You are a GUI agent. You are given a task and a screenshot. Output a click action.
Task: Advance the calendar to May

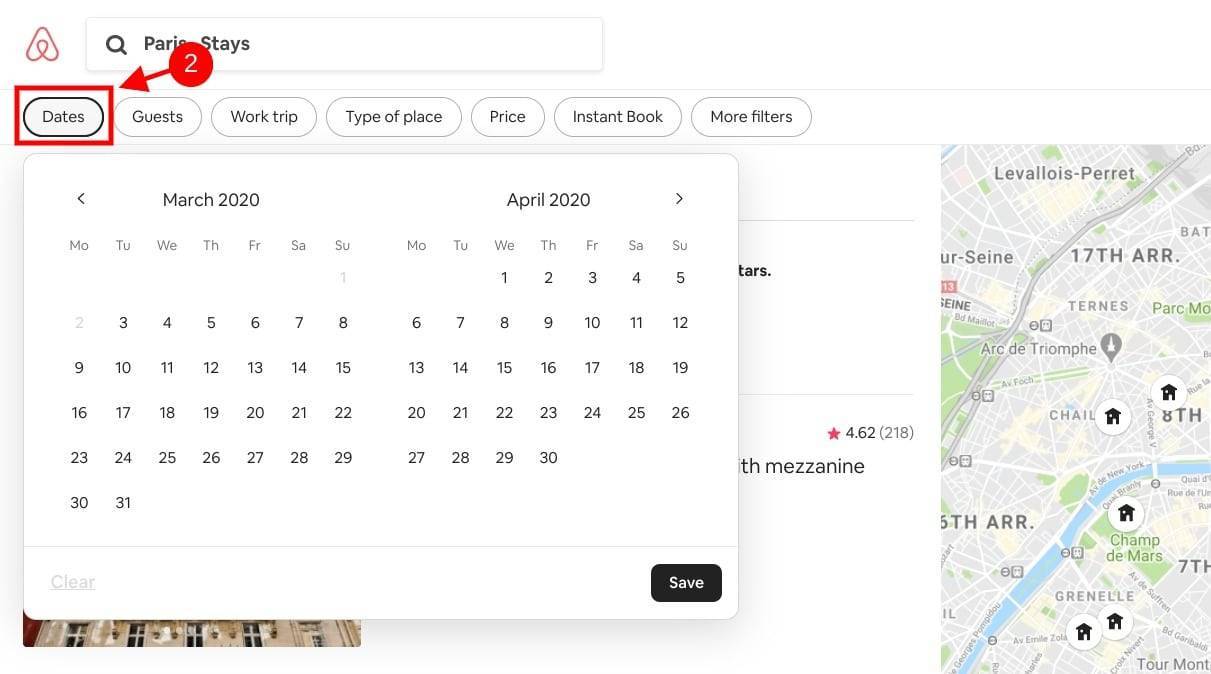click(x=679, y=198)
